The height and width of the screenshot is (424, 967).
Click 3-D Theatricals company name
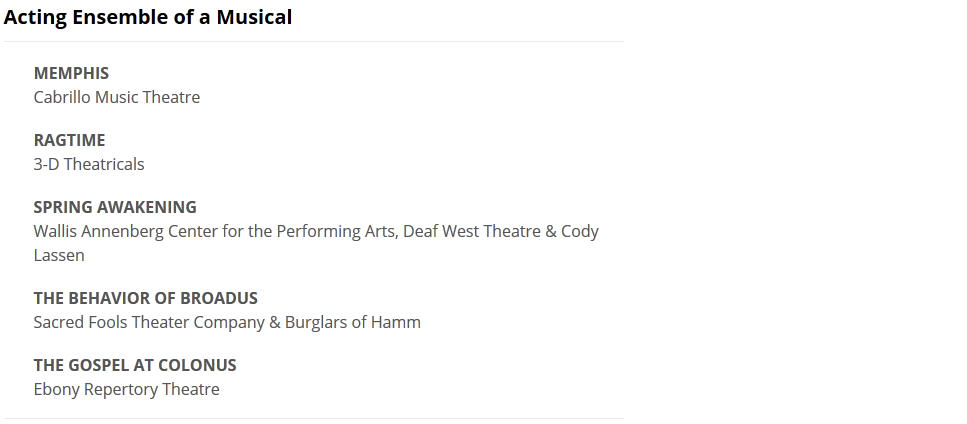tap(89, 164)
